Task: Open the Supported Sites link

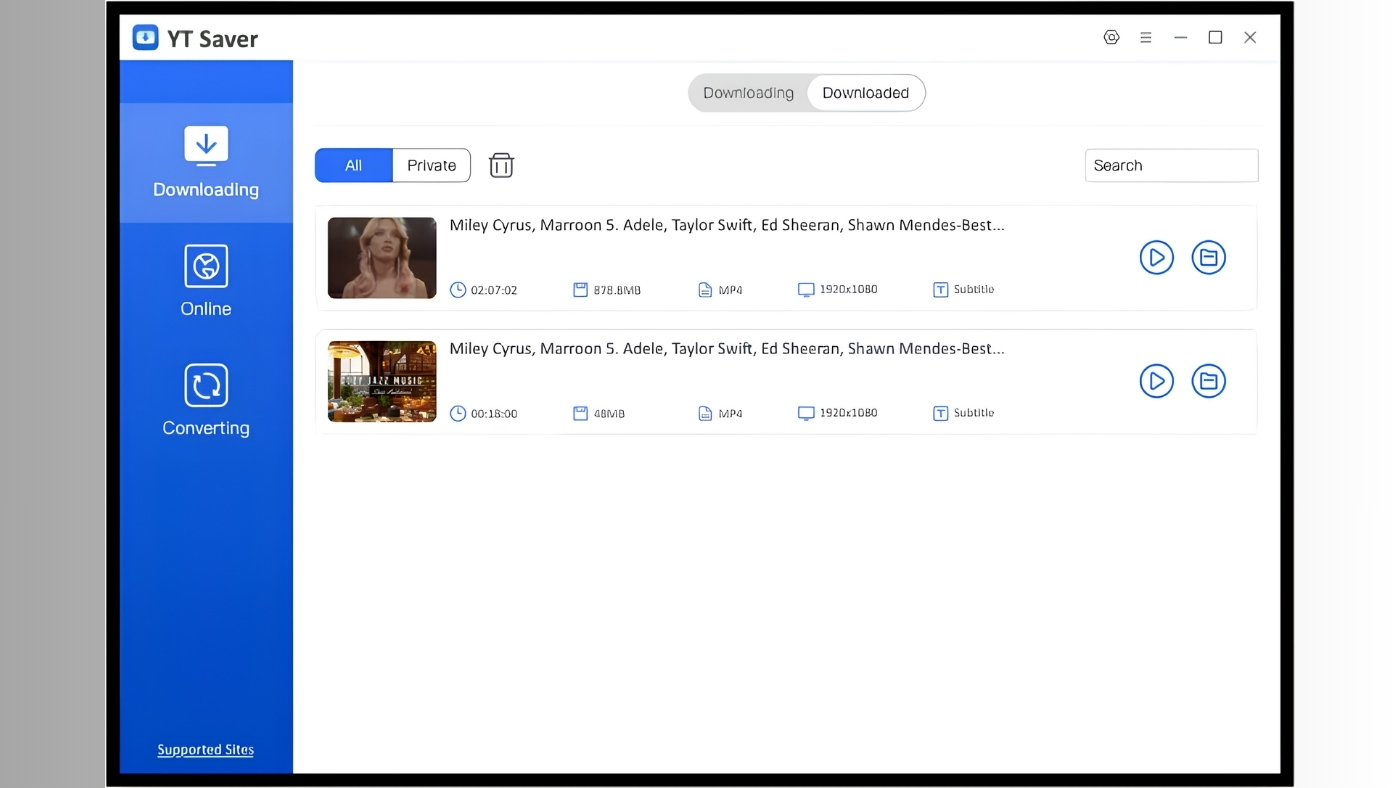Action: pyautogui.click(x=206, y=750)
